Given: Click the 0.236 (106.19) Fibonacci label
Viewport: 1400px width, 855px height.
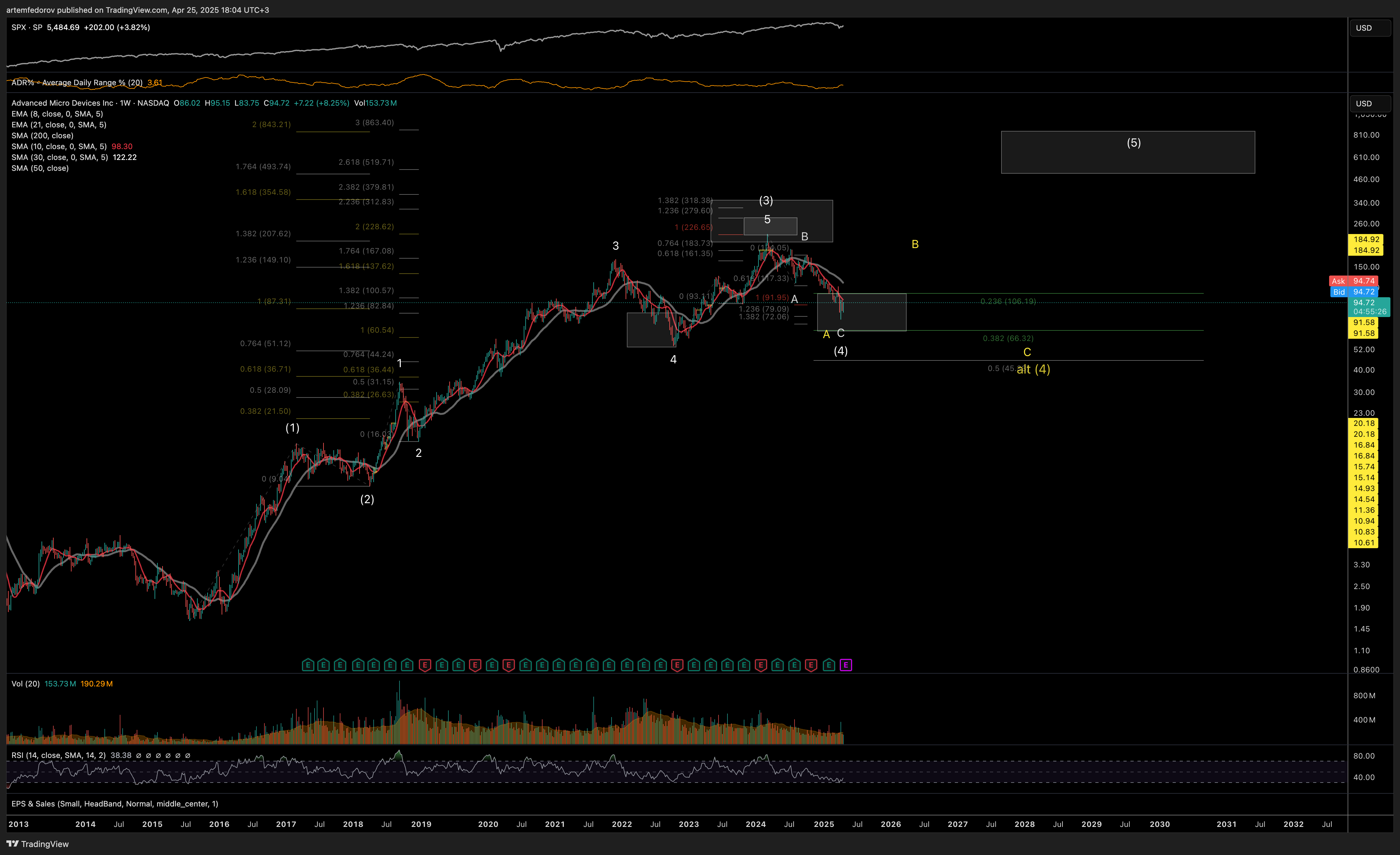Looking at the screenshot, I should click(1008, 301).
